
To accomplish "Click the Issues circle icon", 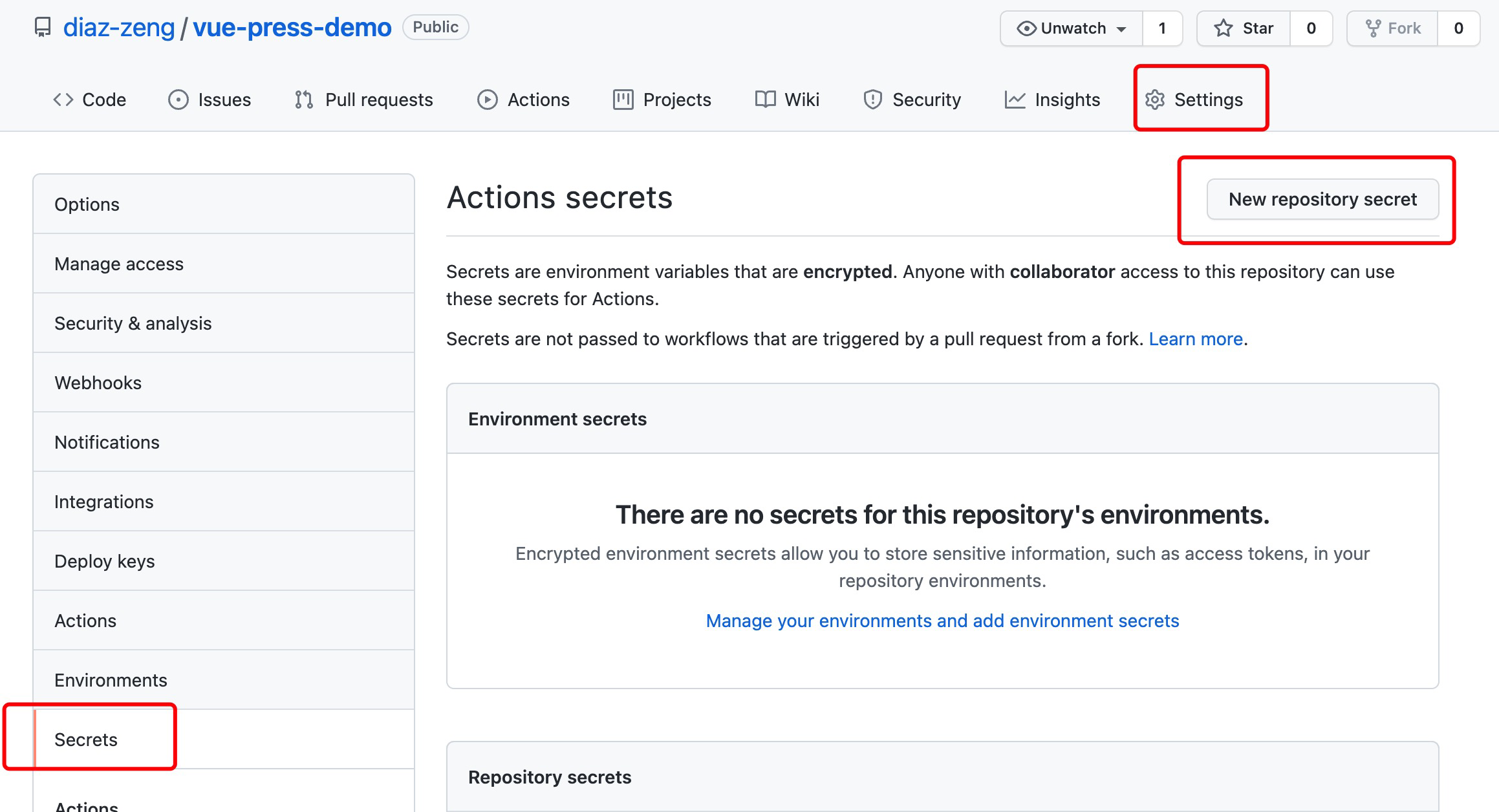I will 178,100.
